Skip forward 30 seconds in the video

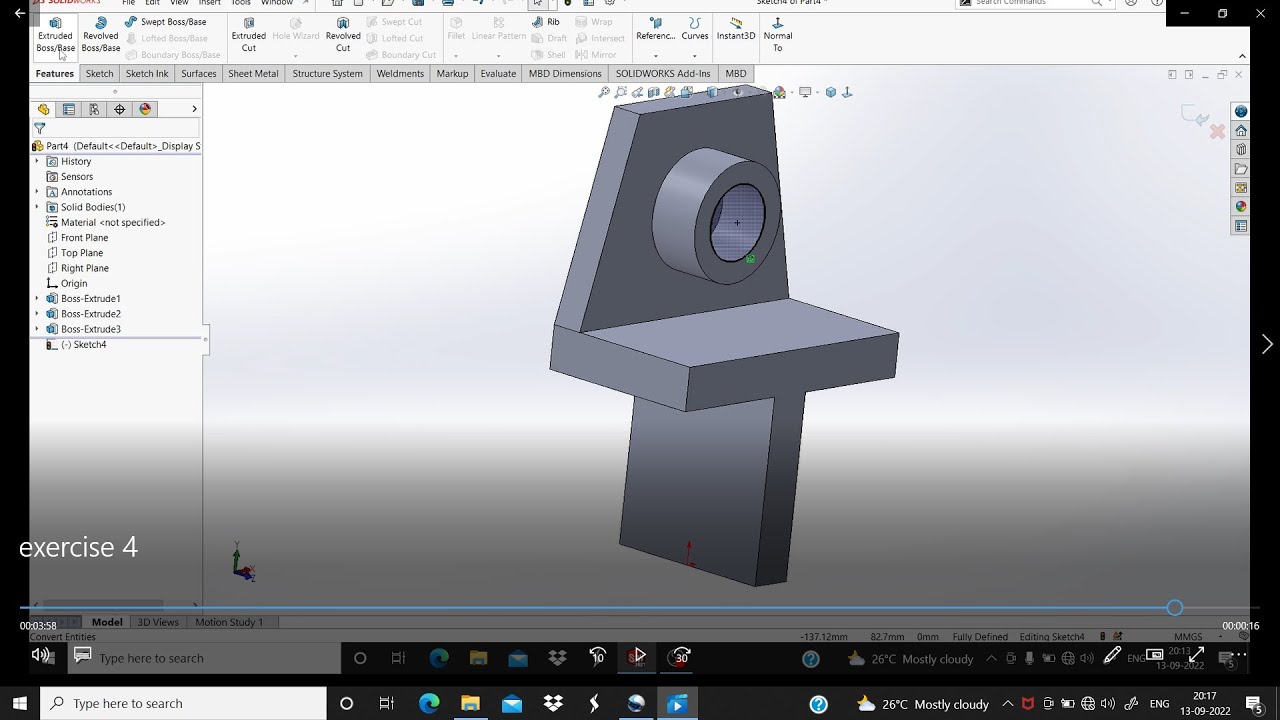tap(680, 657)
